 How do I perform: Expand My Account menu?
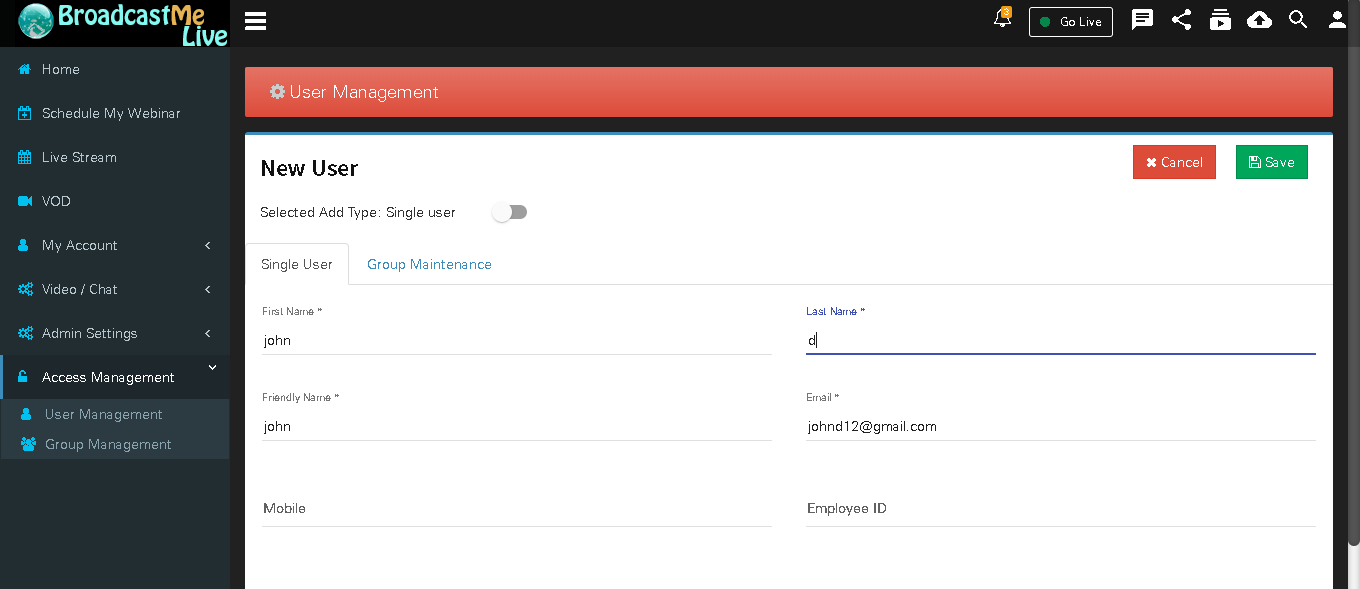(115, 245)
